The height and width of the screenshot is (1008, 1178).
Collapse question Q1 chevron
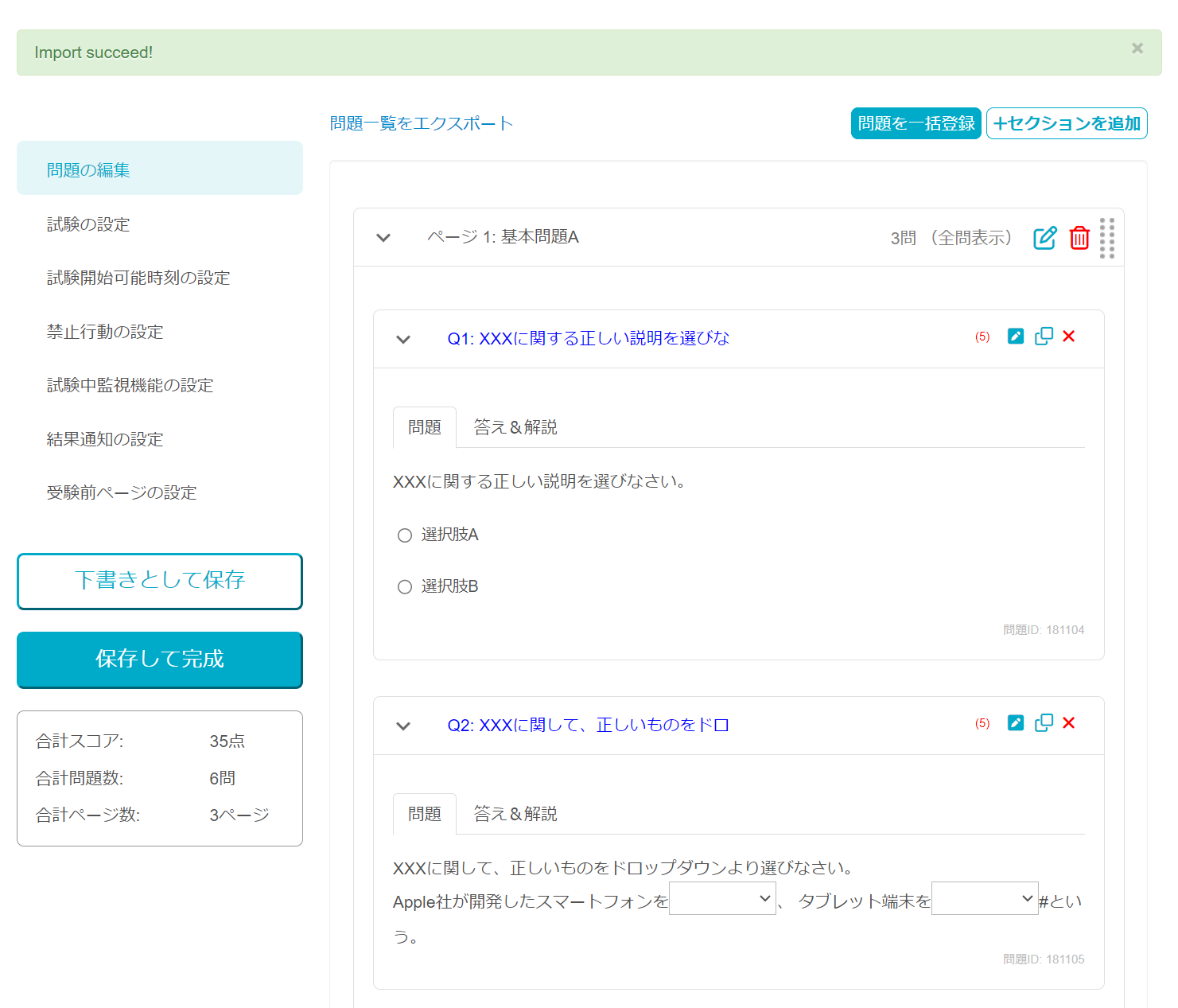403,340
